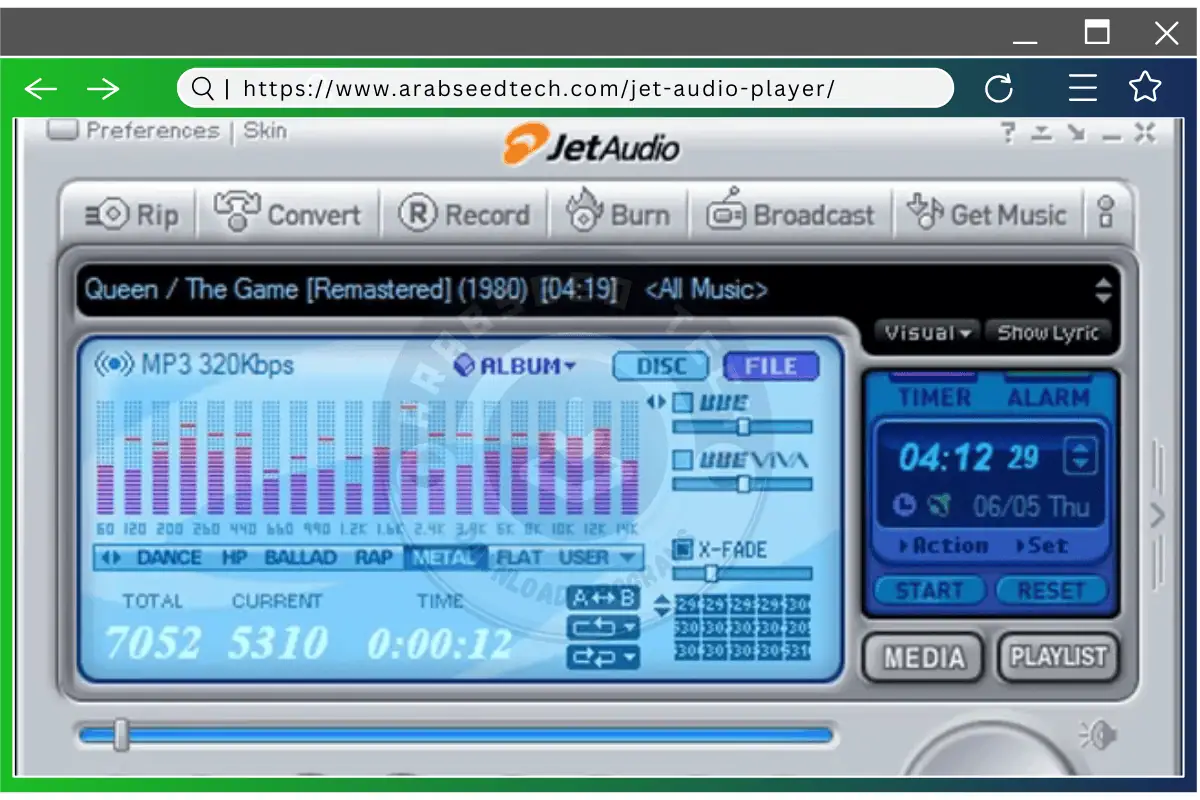Select the Convert tool
Image resolution: width=1200 pixels, height=800 pixels.
click(289, 213)
